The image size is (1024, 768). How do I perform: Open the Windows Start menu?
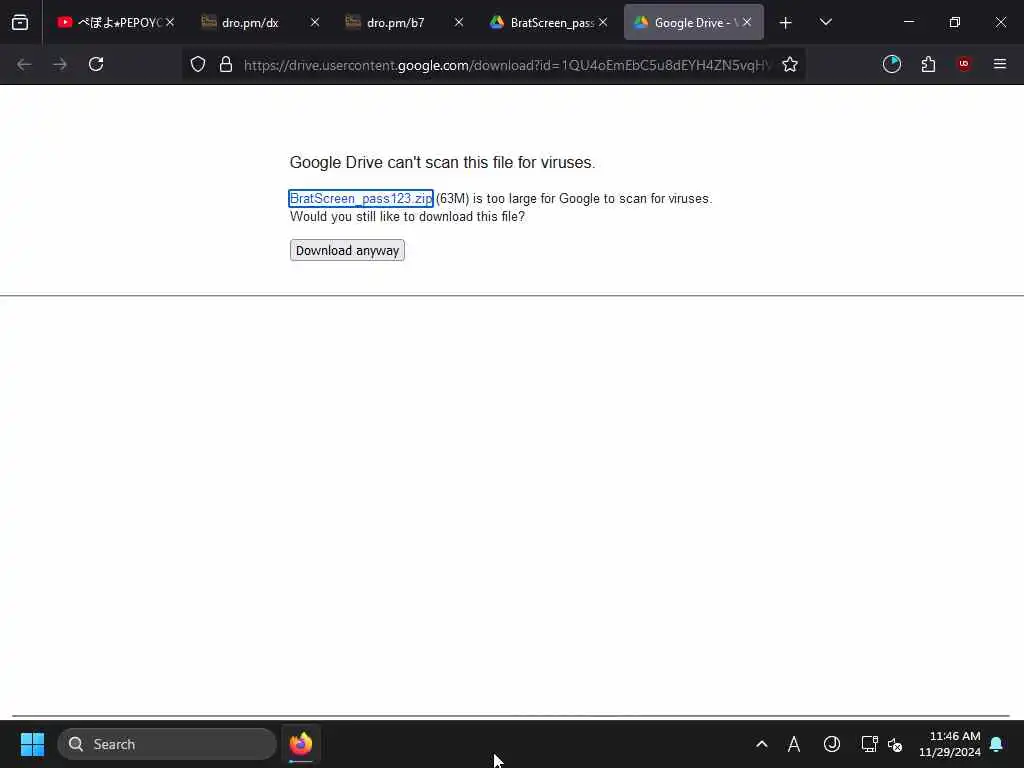(33, 744)
